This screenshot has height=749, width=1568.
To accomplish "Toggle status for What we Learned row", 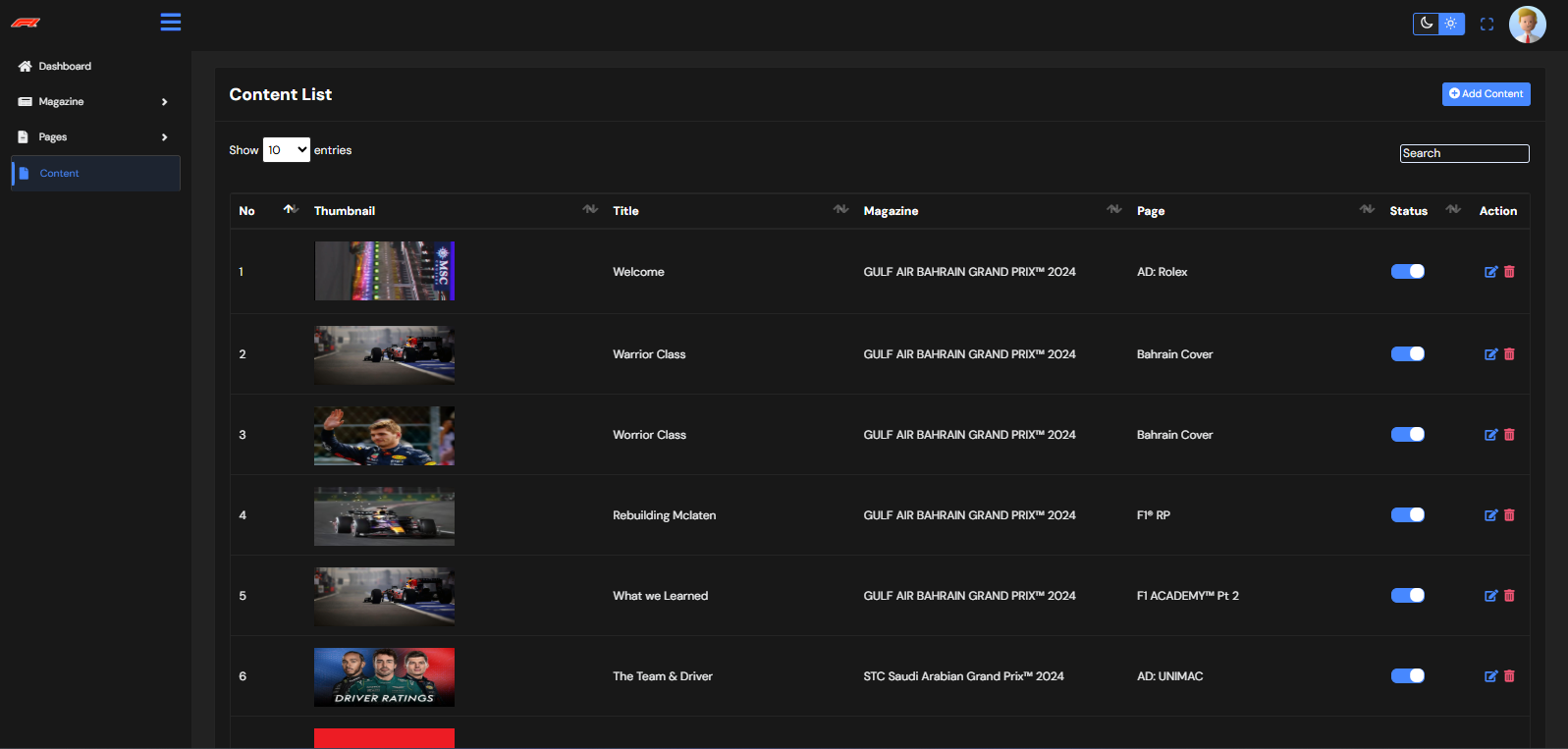I will point(1408,595).
